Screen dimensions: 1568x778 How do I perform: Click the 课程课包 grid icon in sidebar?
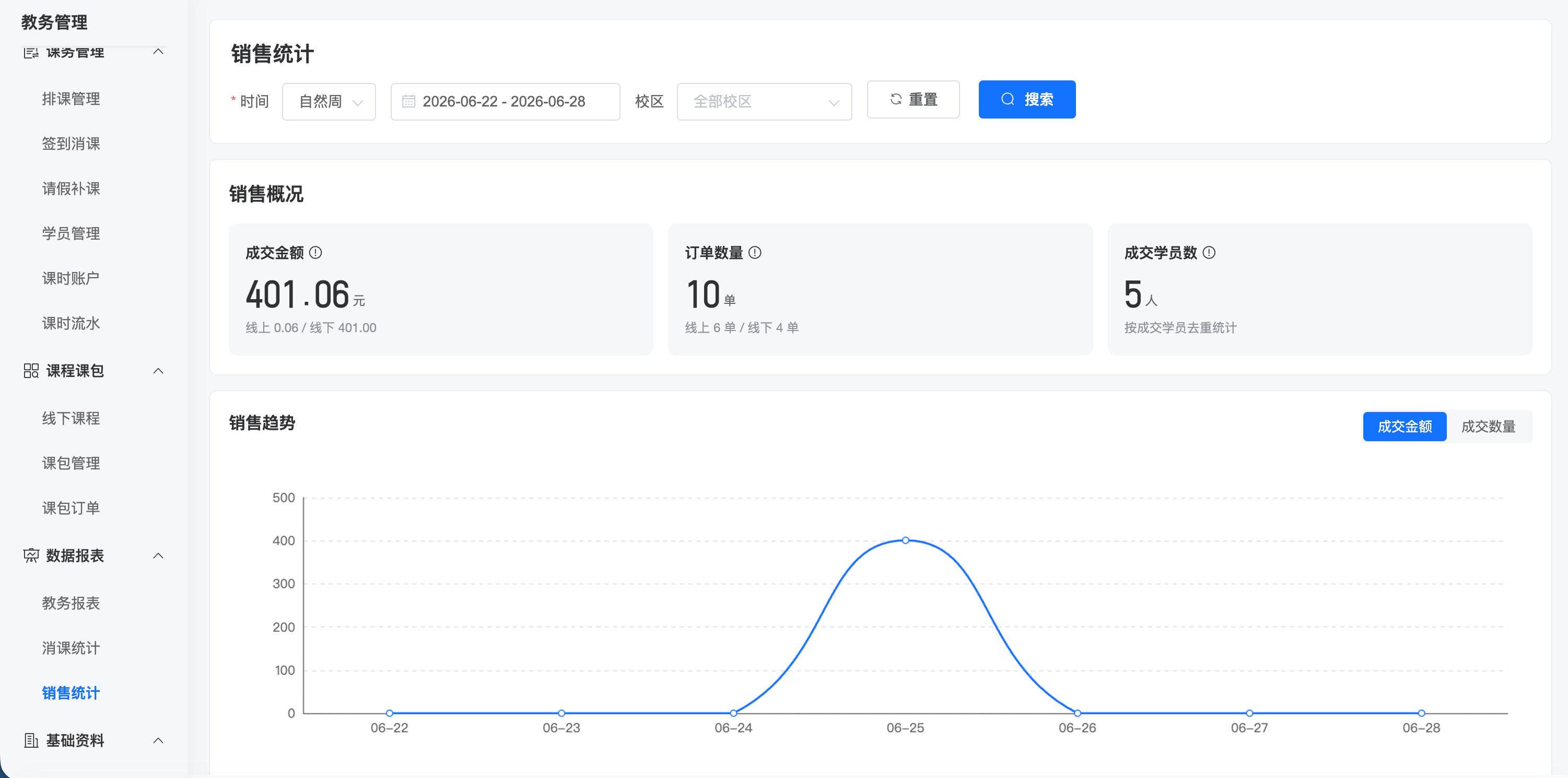click(x=31, y=370)
